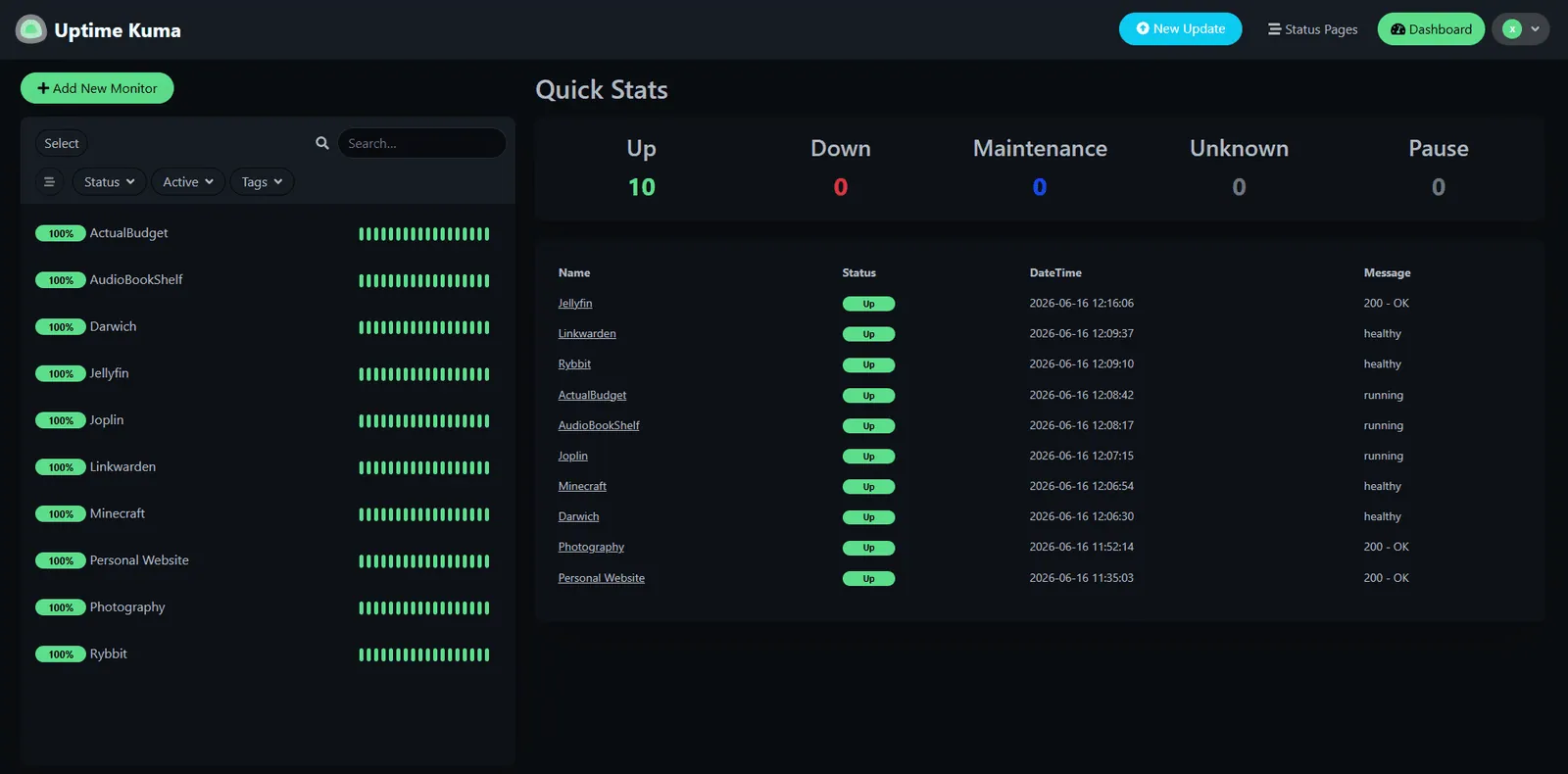Open the Status filter dropdown
The height and width of the screenshot is (774, 1568).
pos(110,181)
